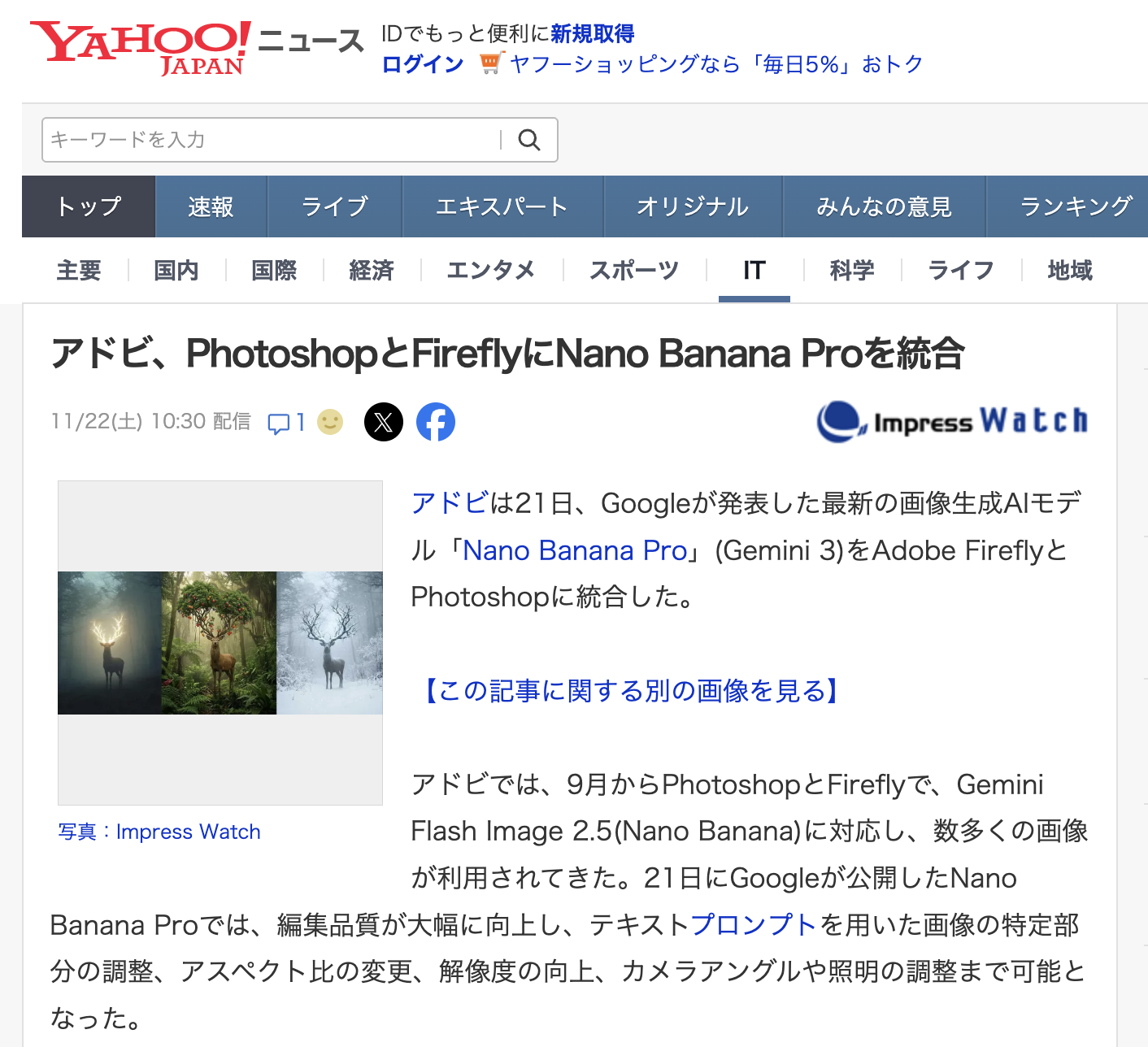Click the ログイン link

pyautogui.click(x=423, y=64)
